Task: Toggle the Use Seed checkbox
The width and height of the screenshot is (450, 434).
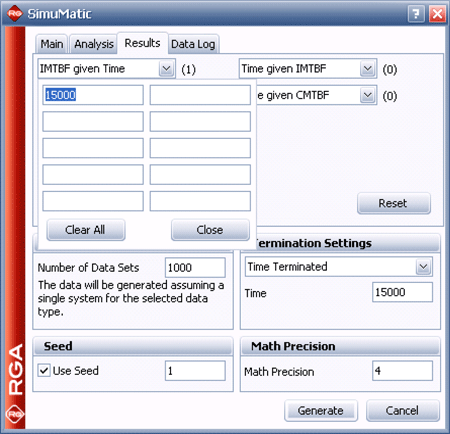Action: [x=44, y=370]
